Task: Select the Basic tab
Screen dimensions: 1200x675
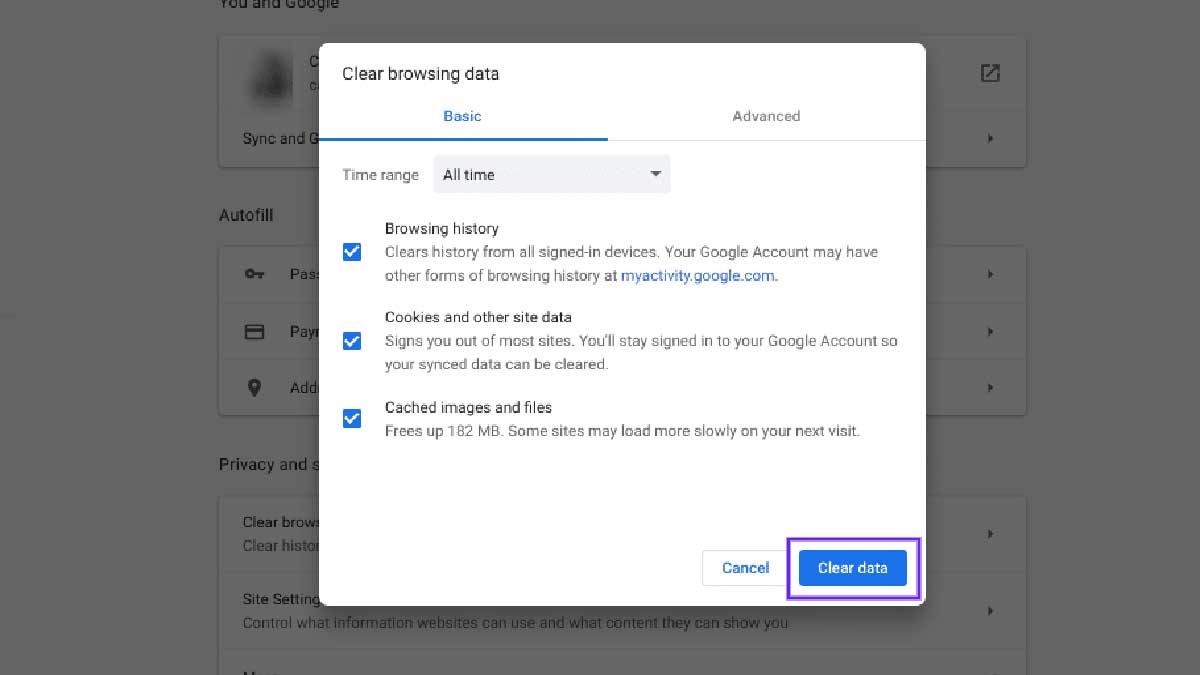Action: click(x=462, y=116)
